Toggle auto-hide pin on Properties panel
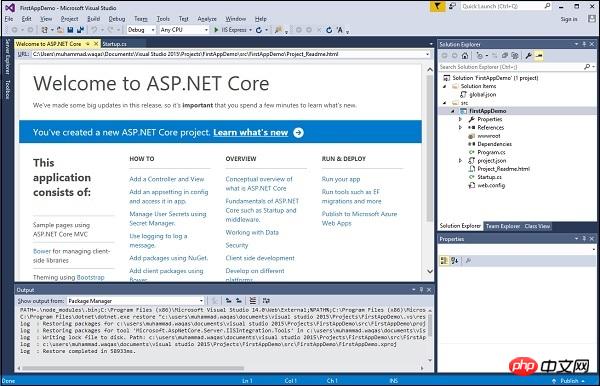Viewport: 600px width, 386px height. pos(584,239)
